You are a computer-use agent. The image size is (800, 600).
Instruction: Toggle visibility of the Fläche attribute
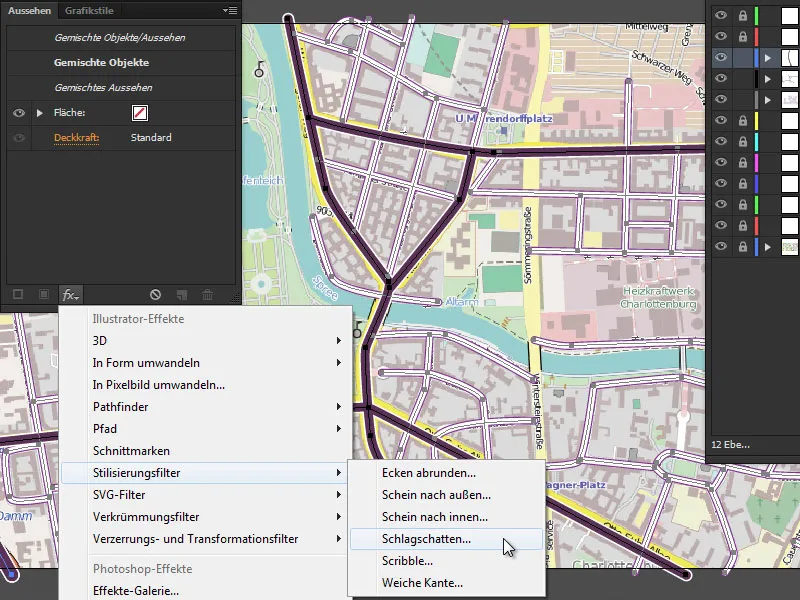point(18,113)
